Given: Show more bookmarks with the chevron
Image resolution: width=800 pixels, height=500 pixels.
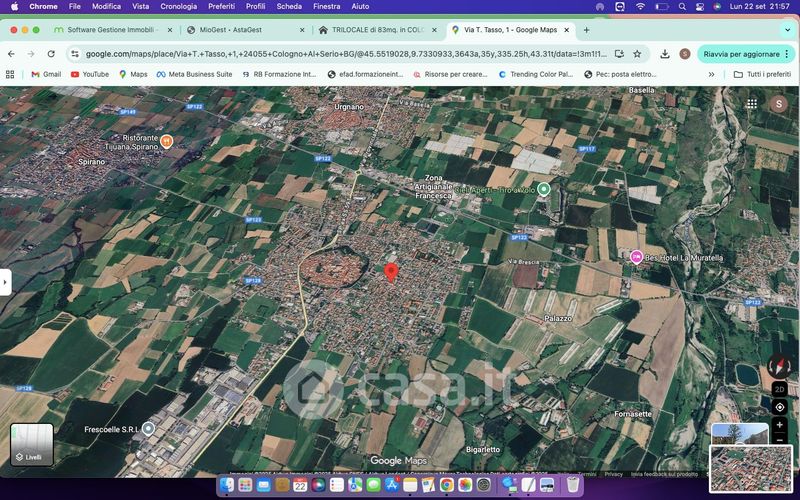Looking at the screenshot, I should 712,74.
